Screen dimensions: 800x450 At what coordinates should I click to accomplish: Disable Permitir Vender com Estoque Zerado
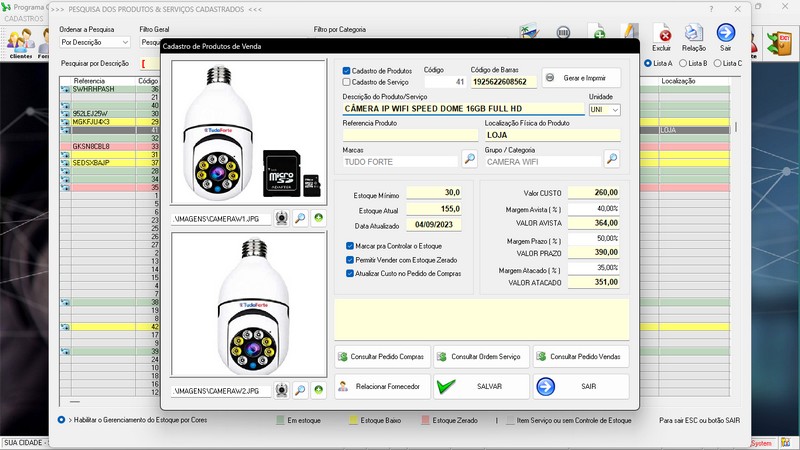(x=349, y=259)
